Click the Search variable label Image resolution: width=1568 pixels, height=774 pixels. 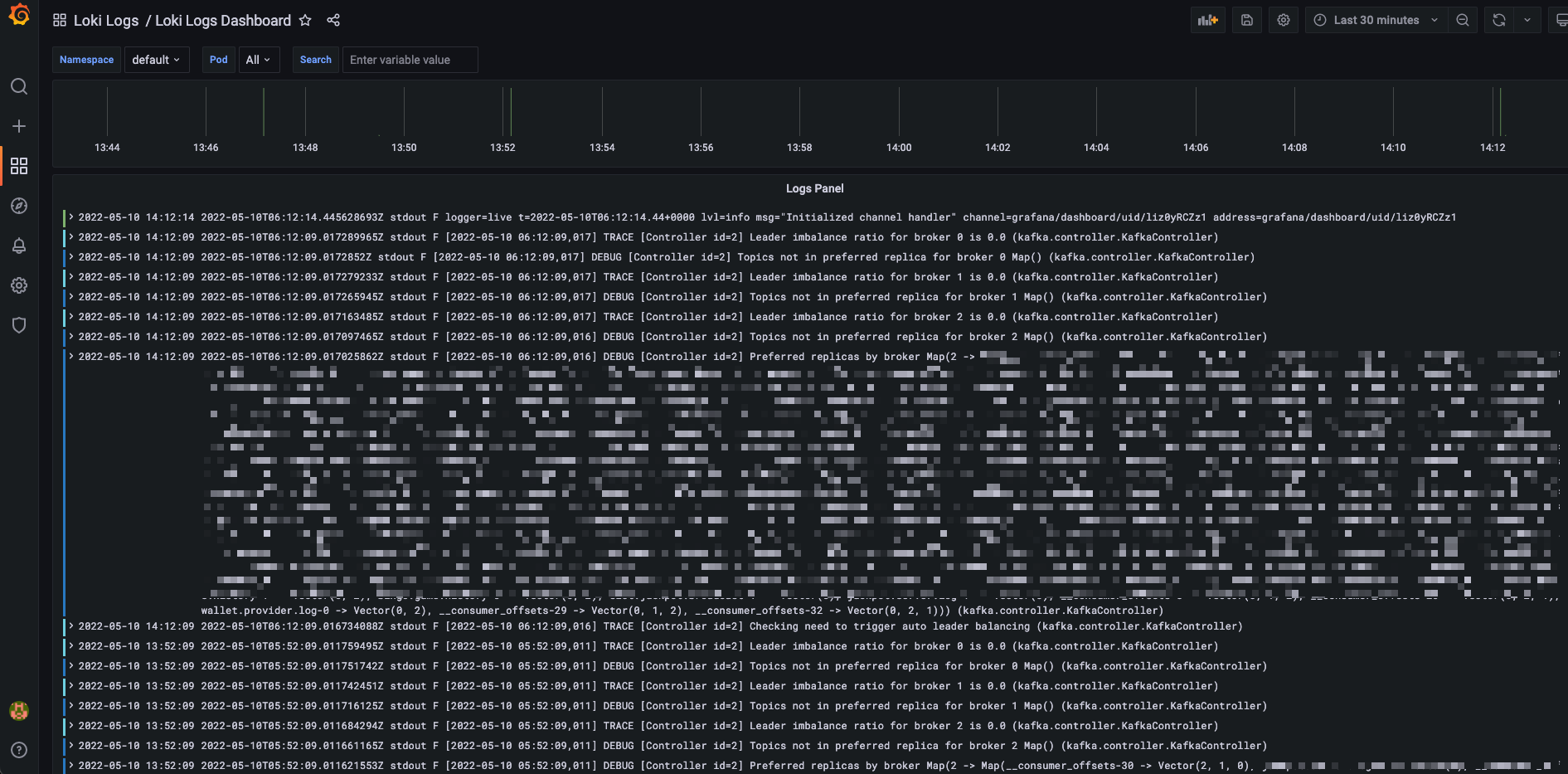point(316,60)
